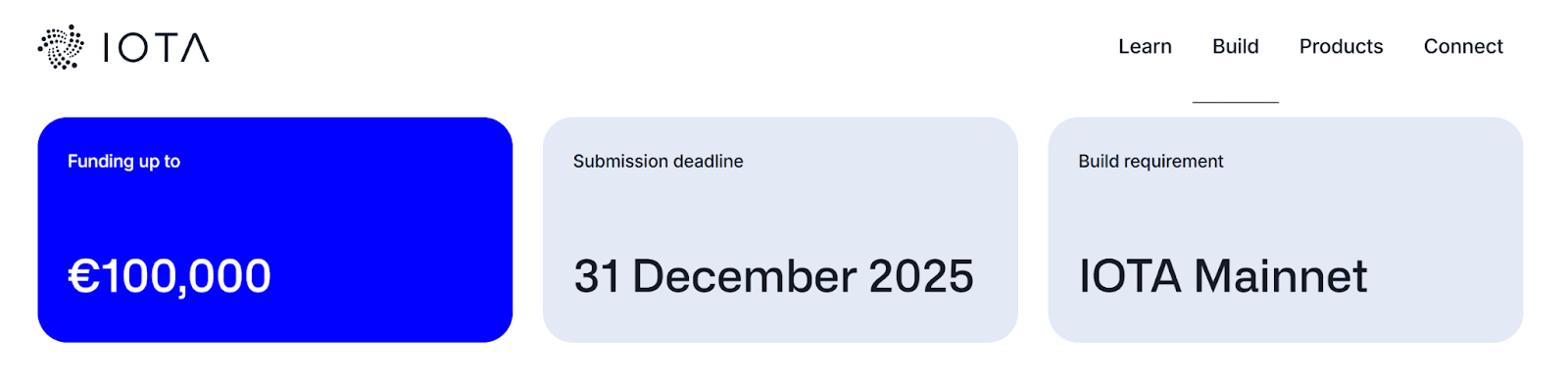
Task: Select the Build requirement card
Action: click(1286, 230)
